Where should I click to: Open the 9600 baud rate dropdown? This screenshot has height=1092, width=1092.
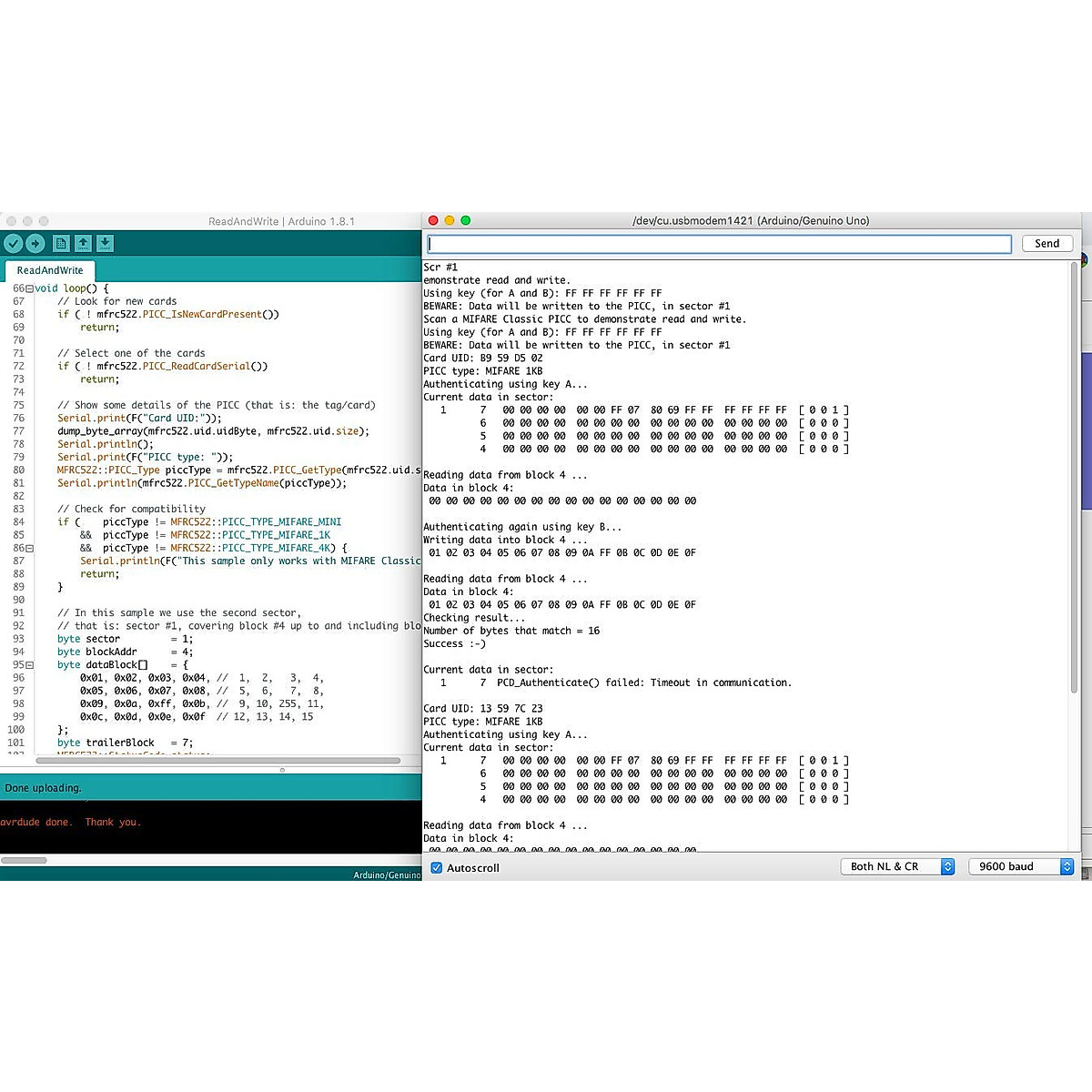(x=1021, y=867)
